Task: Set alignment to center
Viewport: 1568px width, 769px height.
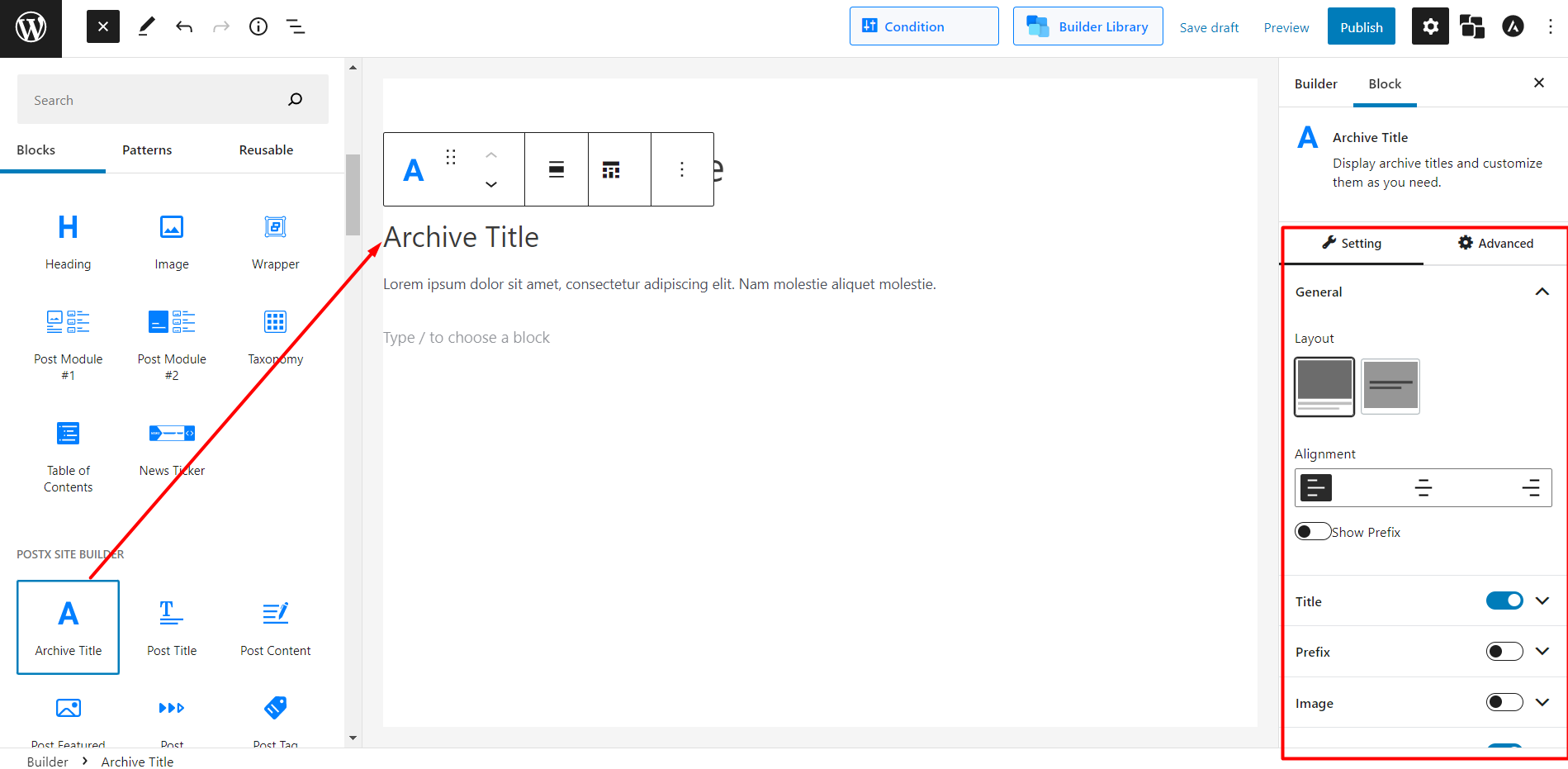Action: coord(1424,488)
